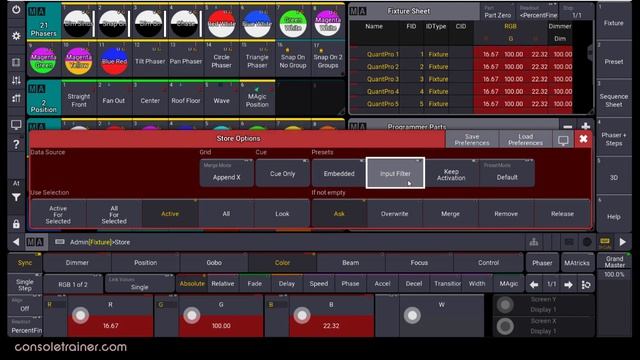Toggle the Sync button

coord(25,262)
